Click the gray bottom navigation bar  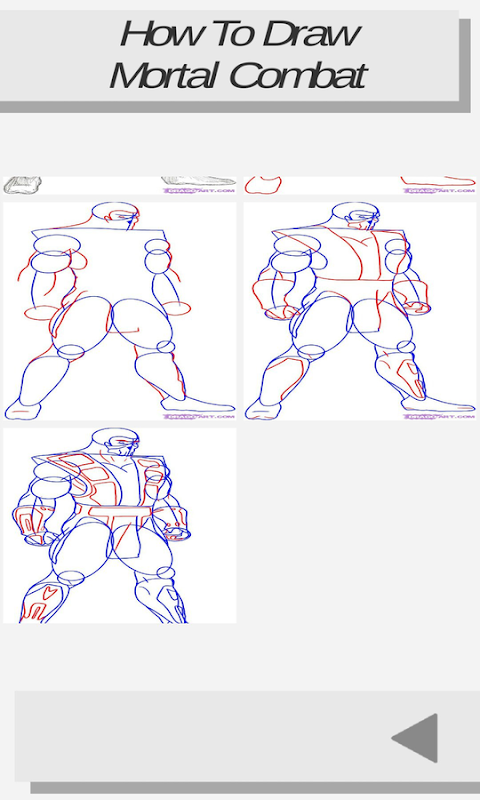tap(247, 737)
